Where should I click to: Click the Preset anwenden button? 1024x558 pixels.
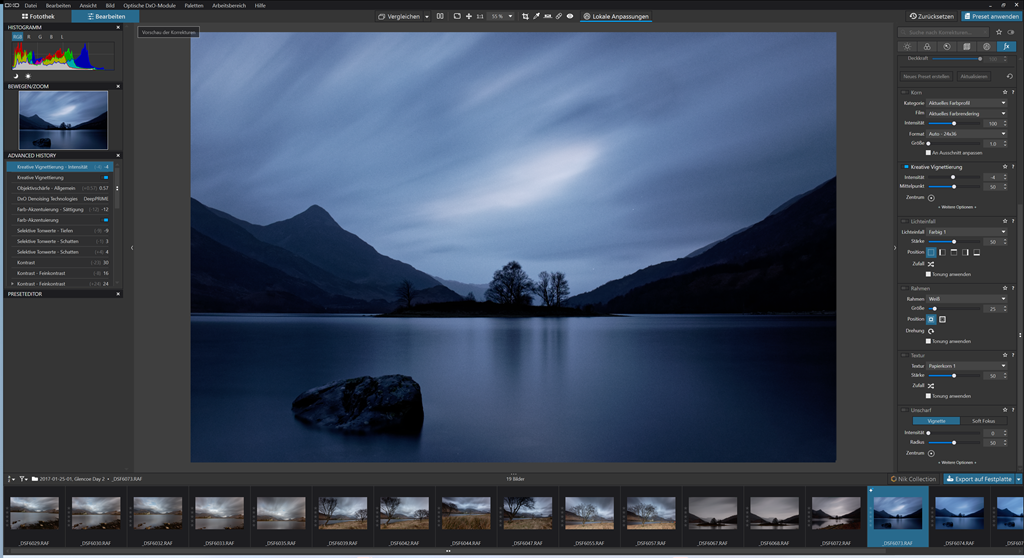click(990, 16)
